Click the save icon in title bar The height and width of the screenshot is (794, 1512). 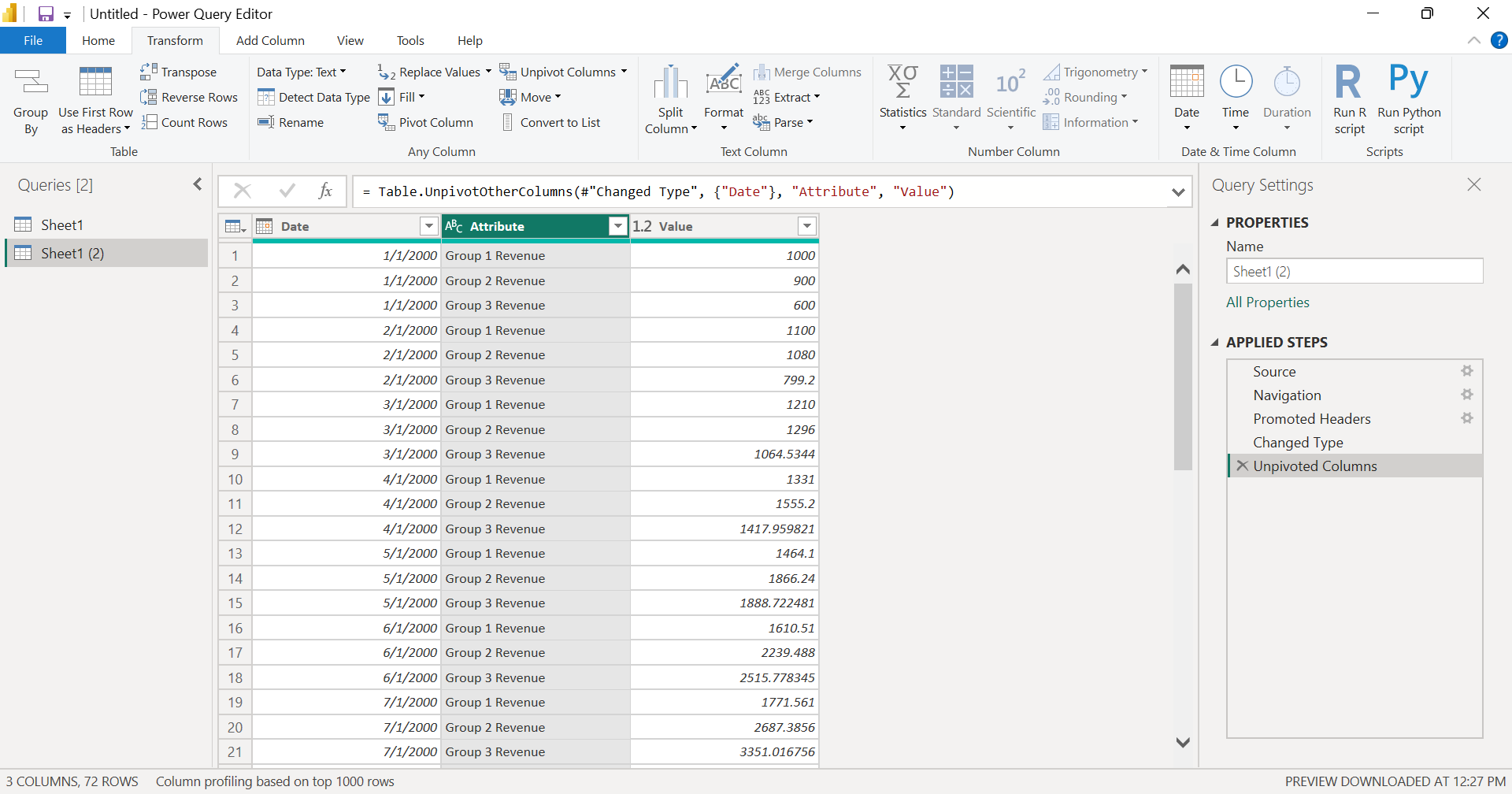tap(46, 13)
